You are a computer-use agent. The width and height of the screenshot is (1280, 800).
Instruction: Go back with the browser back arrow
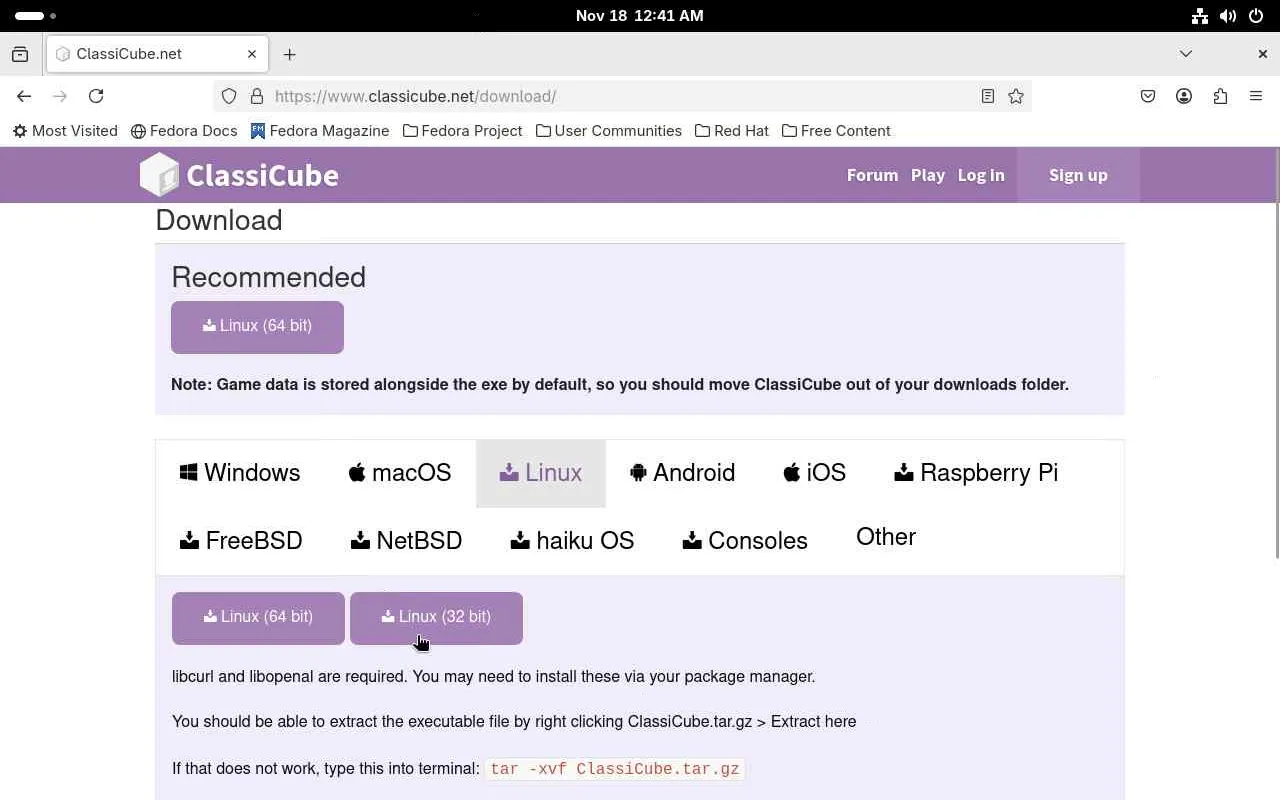[24, 96]
